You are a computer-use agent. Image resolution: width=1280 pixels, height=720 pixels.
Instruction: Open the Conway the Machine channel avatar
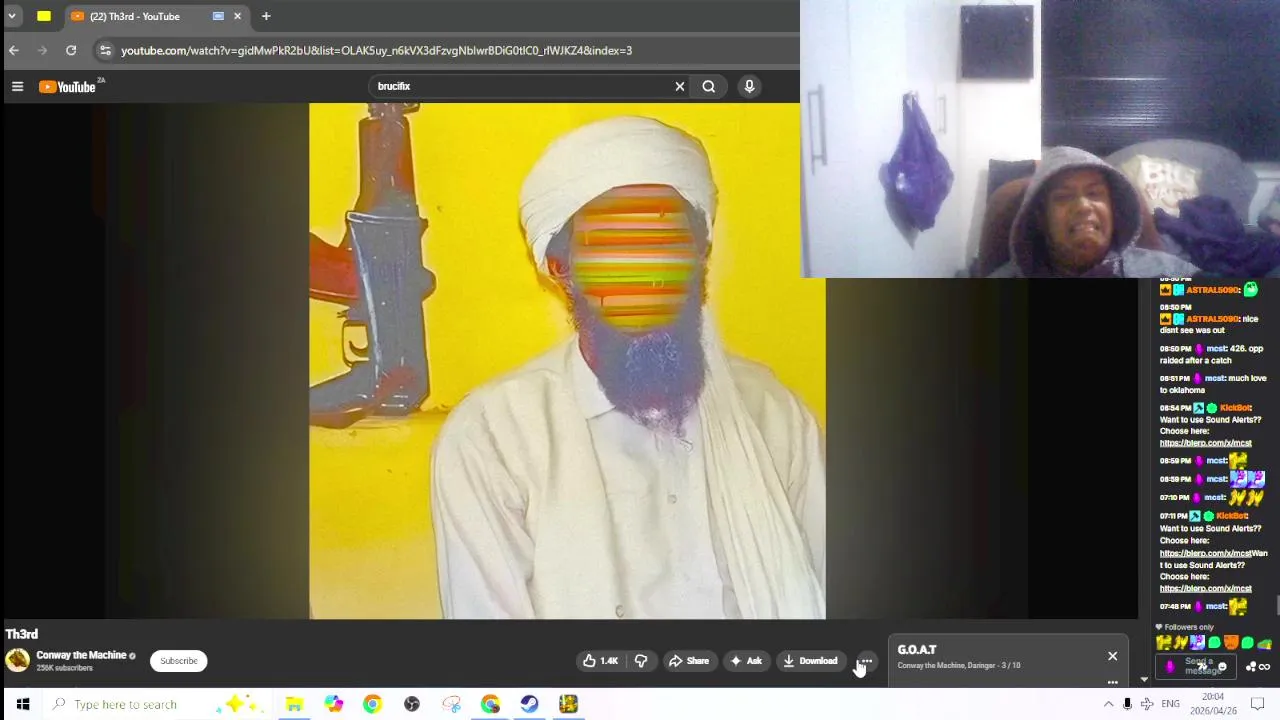17,660
